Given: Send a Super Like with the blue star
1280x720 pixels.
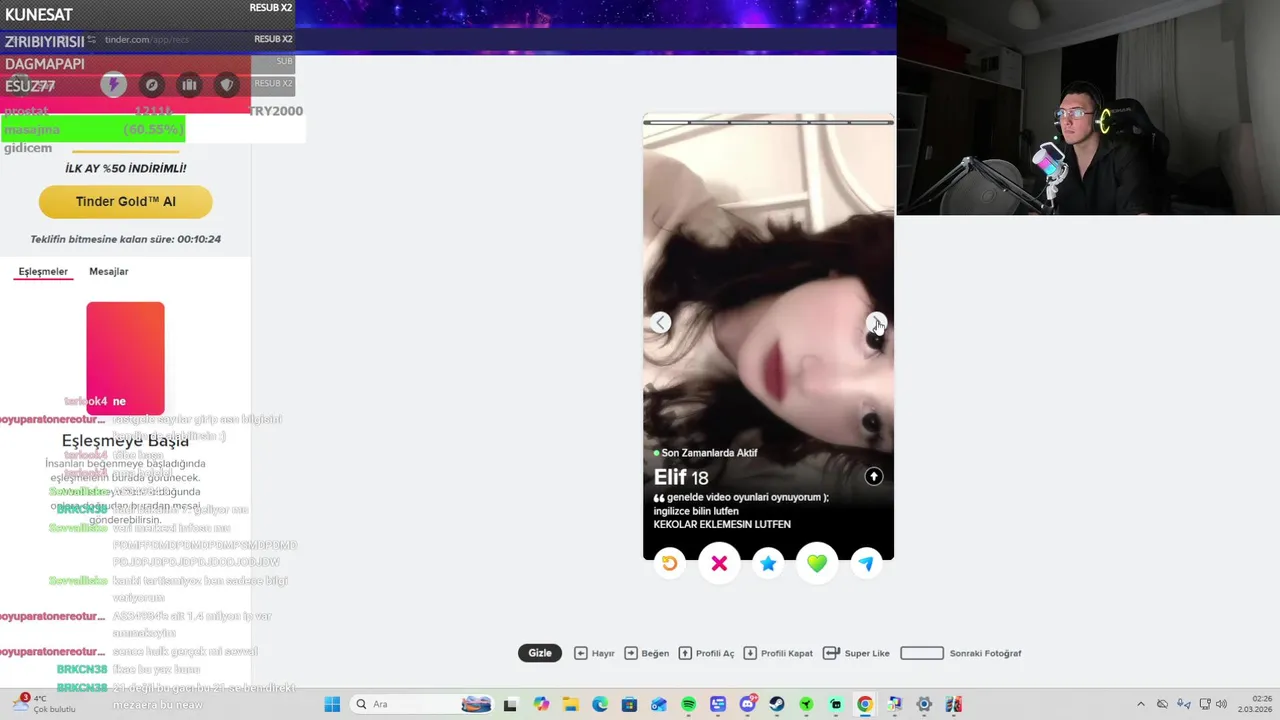Looking at the screenshot, I should click(768, 563).
